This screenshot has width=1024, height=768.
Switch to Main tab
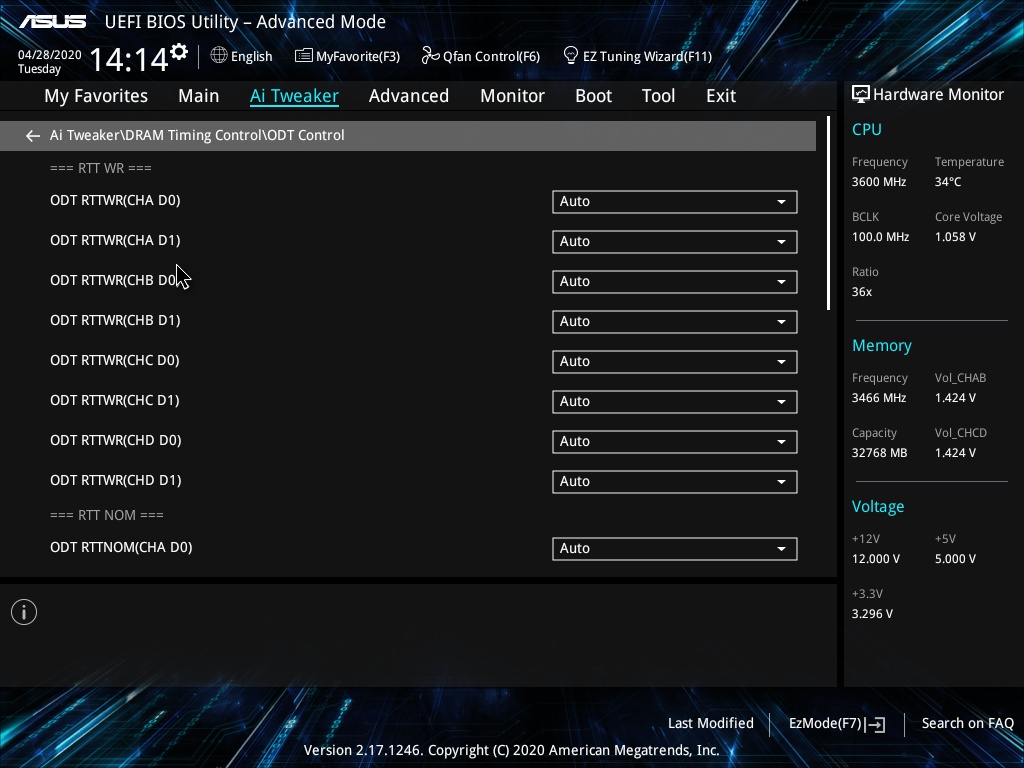point(199,96)
